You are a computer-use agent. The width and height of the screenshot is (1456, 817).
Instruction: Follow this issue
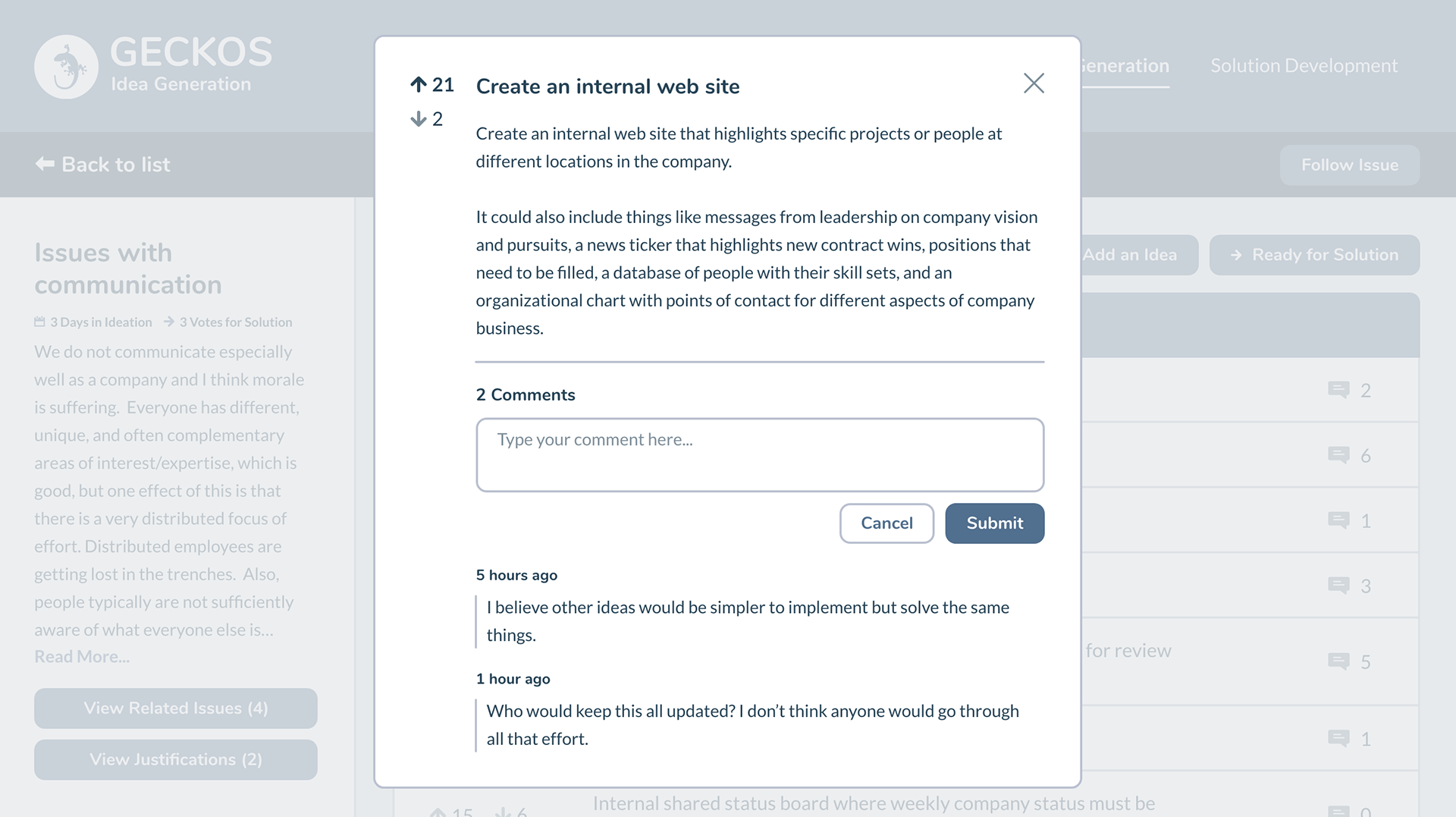[1349, 165]
